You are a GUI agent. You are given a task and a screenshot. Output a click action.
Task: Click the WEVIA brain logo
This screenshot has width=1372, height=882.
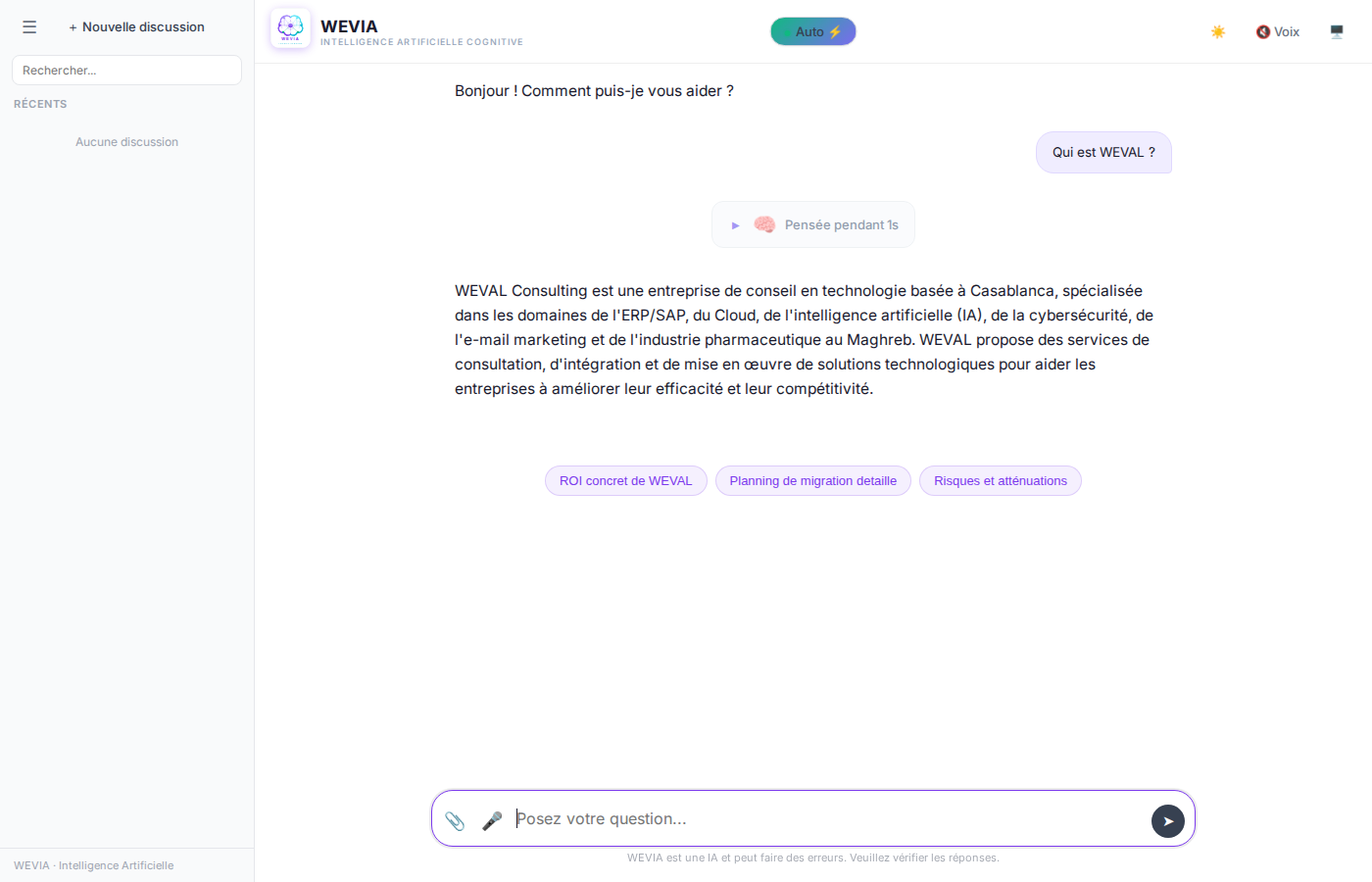coord(290,28)
